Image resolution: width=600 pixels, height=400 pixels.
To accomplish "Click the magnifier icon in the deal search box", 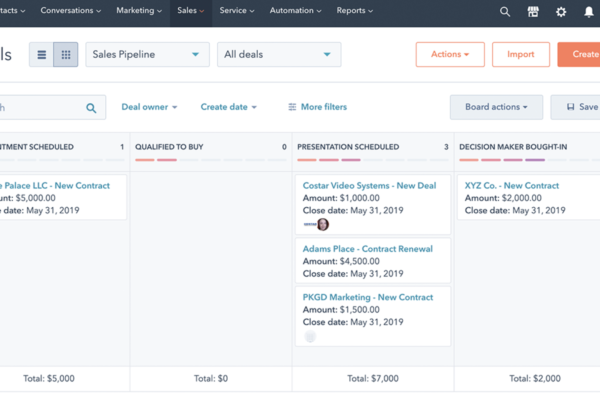I will [92, 108].
